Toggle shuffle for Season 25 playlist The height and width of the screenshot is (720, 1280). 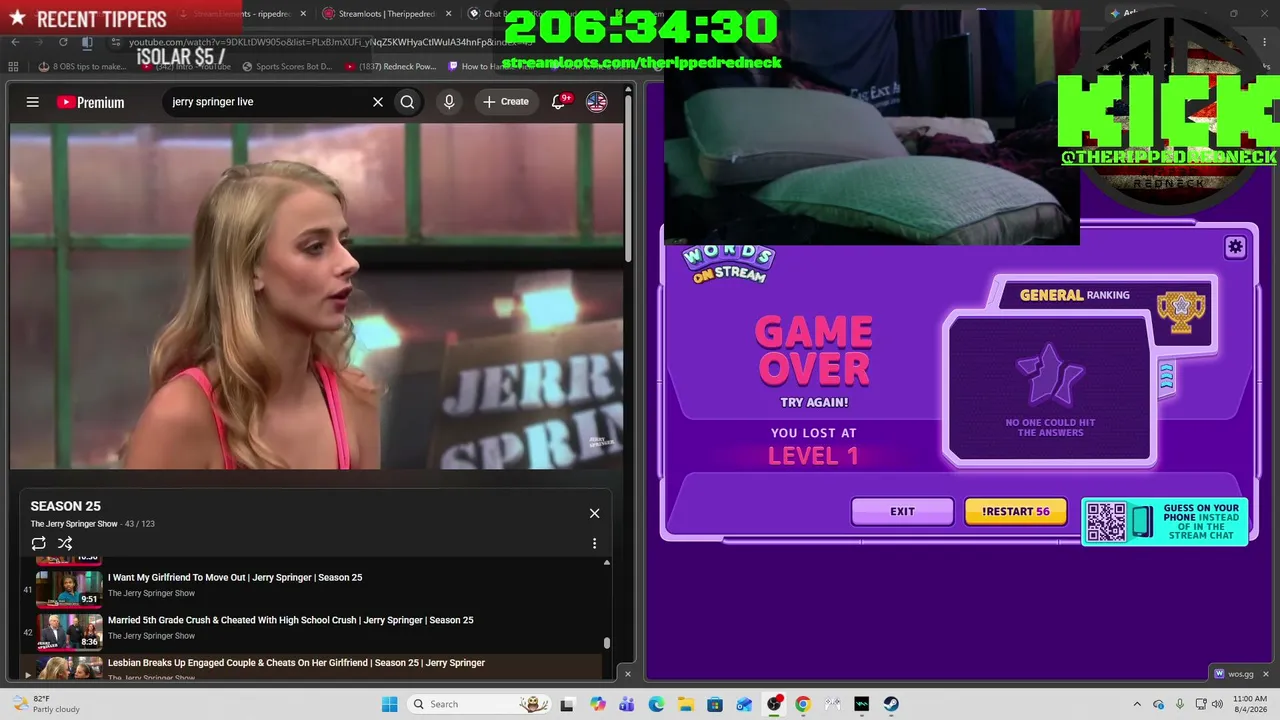pyautogui.click(x=65, y=543)
